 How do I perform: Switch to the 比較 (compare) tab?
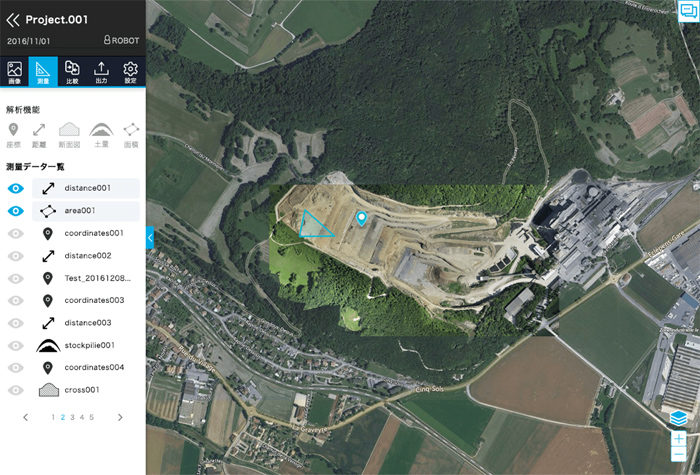point(72,71)
